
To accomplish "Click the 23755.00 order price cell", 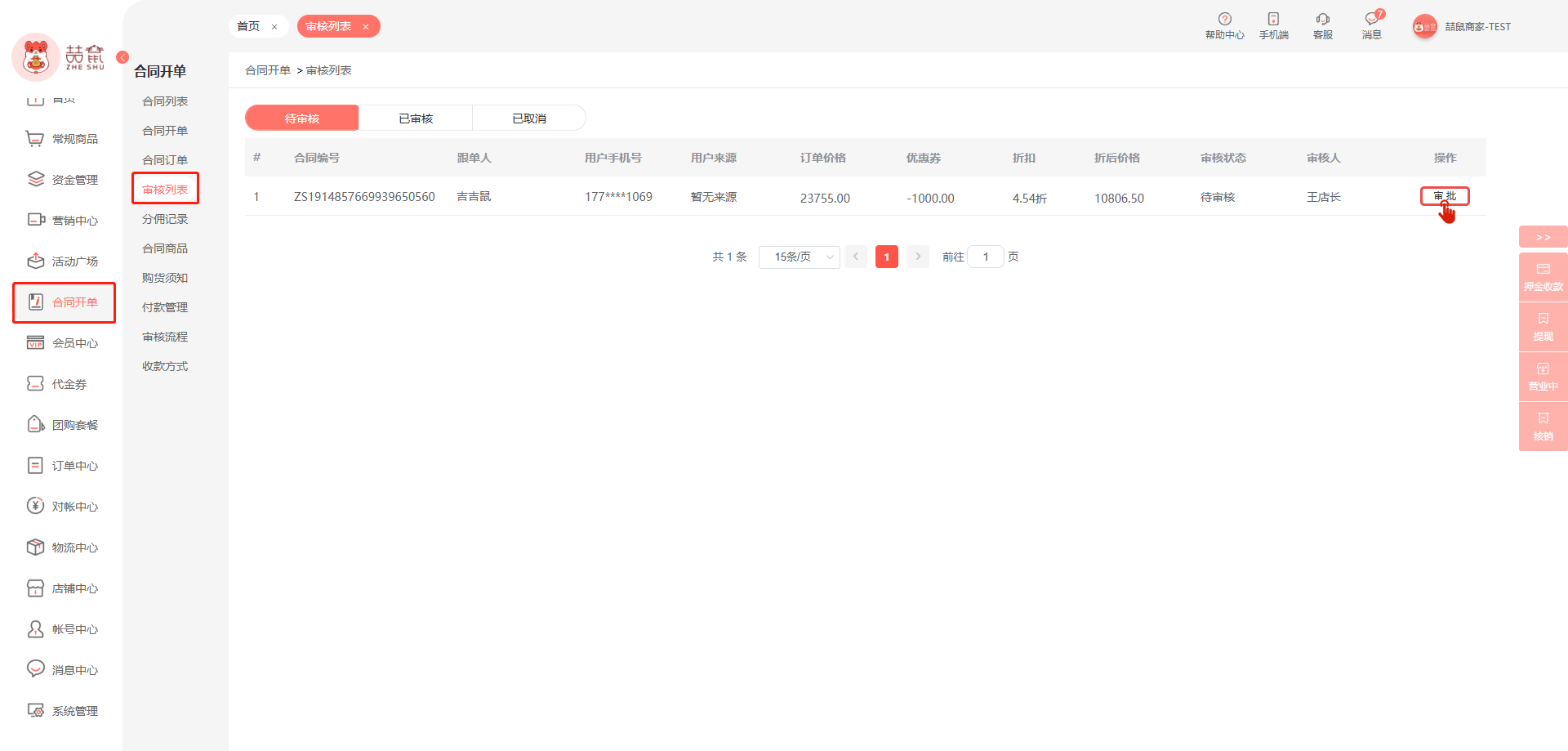I will click(825, 198).
